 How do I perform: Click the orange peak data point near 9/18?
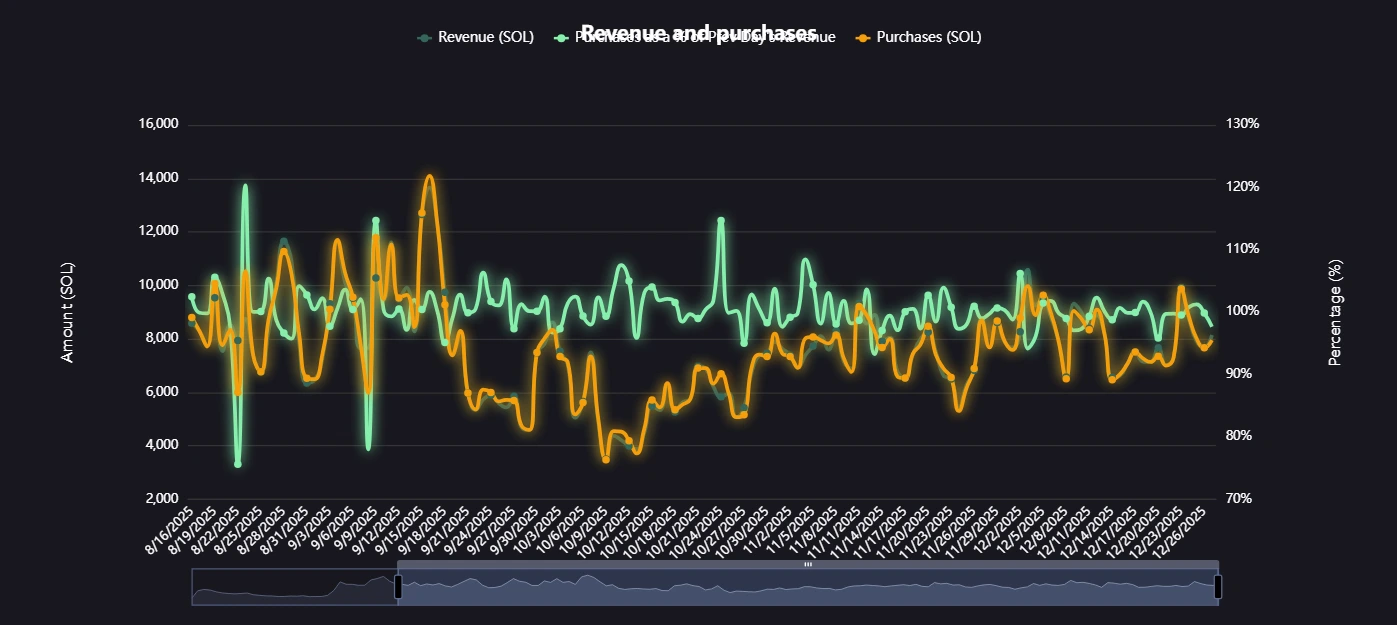[x=429, y=178]
